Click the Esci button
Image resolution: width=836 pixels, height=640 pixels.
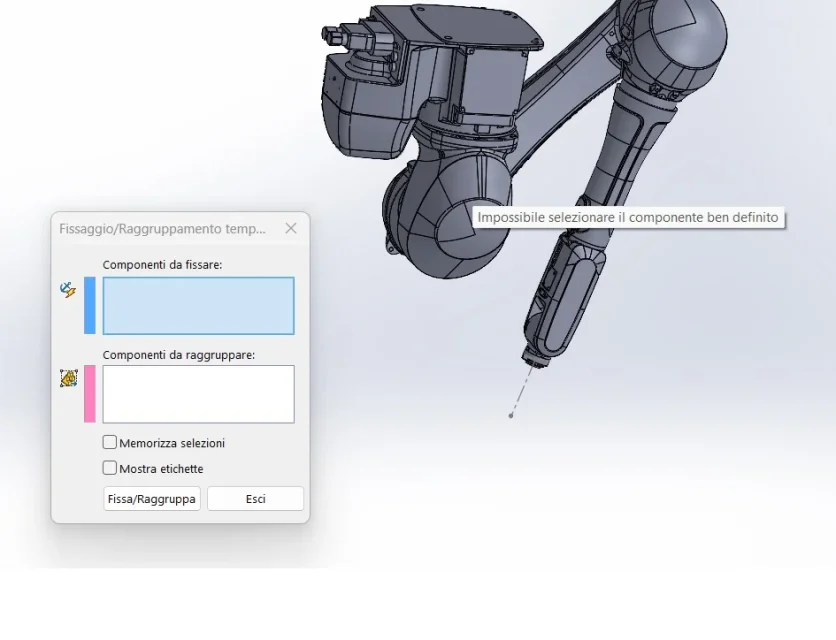[255, 498]
